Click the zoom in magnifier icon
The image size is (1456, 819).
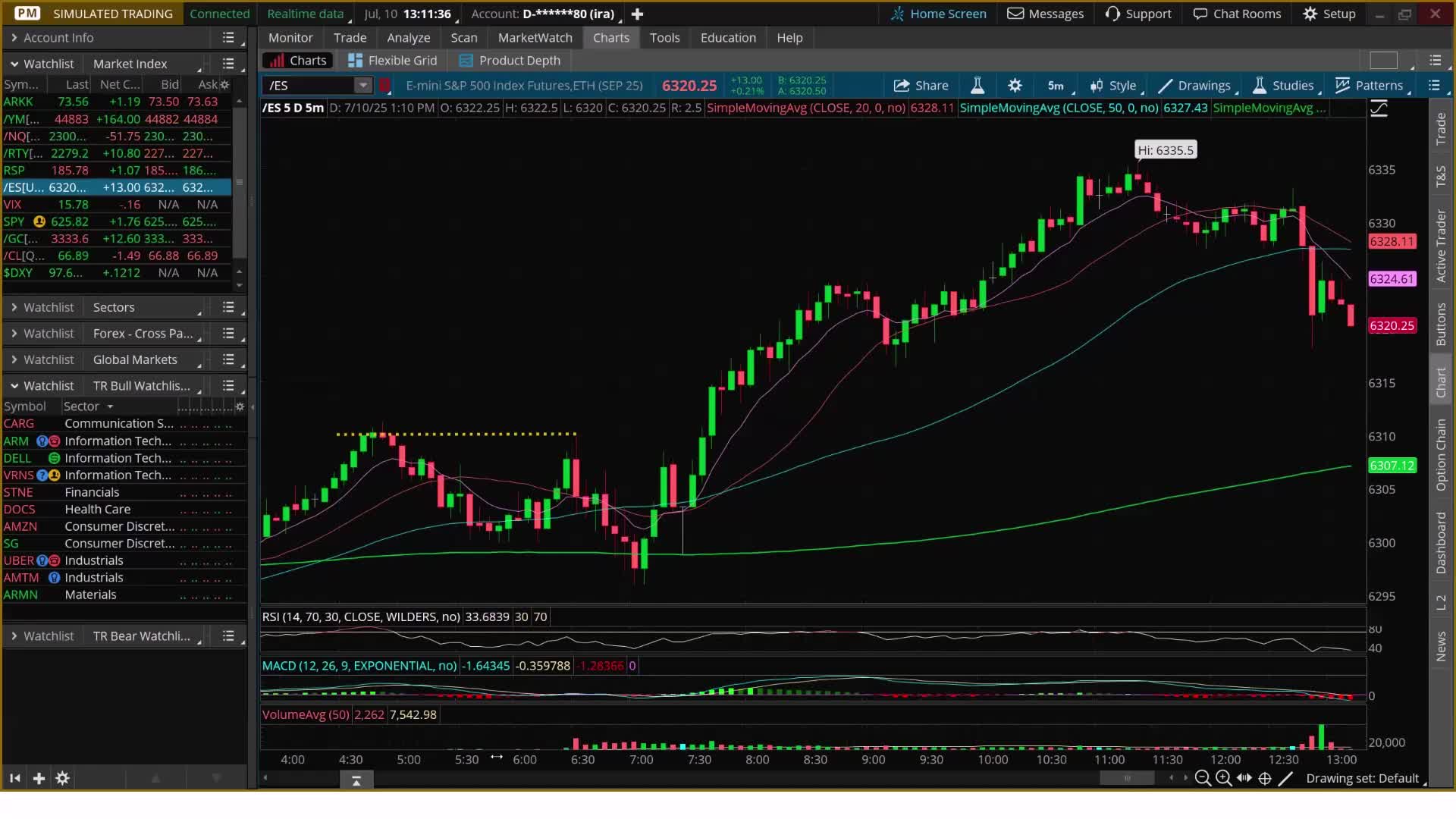[1223, 778]
